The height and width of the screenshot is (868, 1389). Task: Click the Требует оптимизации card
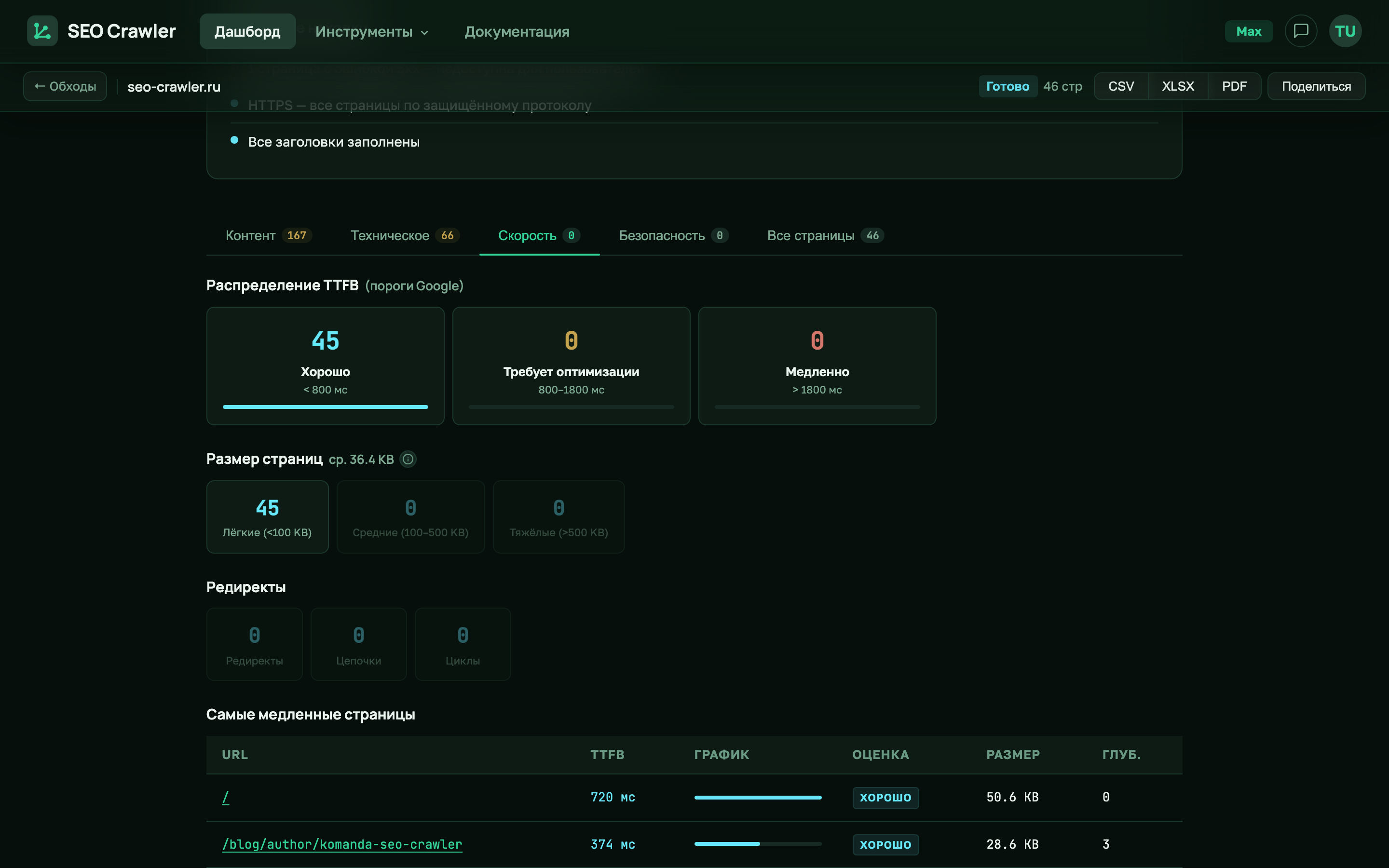click(x=571, y=366)
